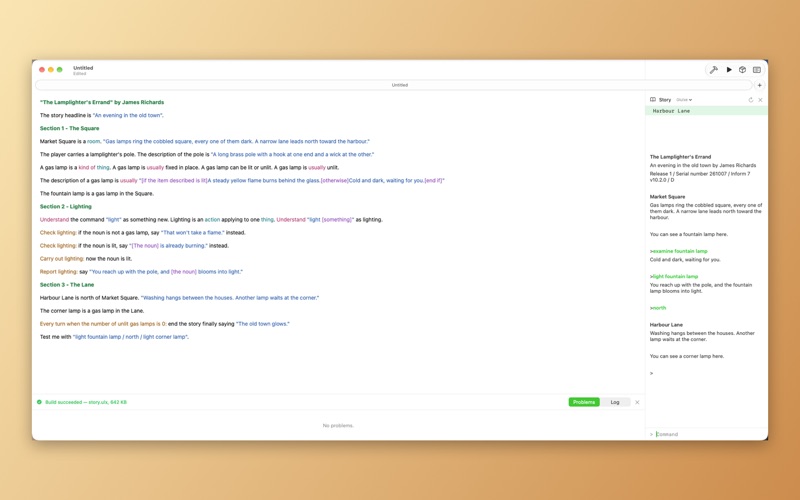
Task: Click the 'Understand the command light' line
Action: click(x=211, y=219)
